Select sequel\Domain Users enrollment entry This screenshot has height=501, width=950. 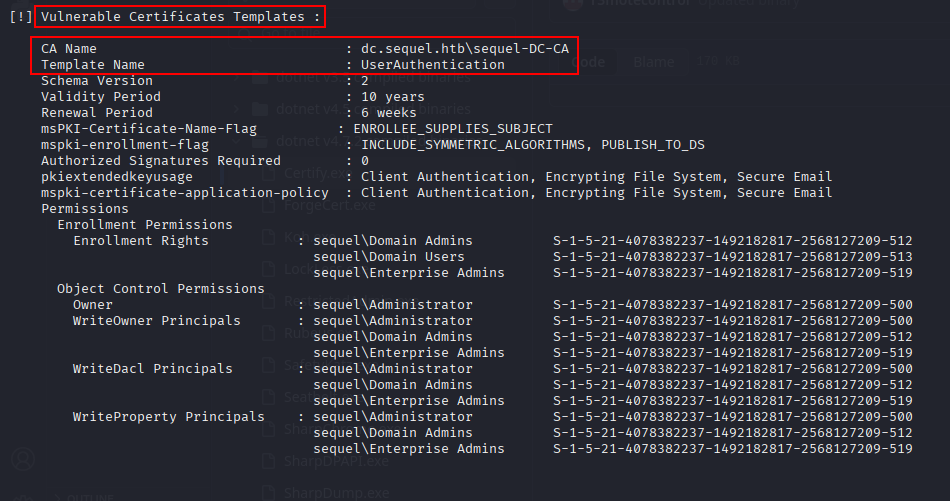tap(389, 257)
